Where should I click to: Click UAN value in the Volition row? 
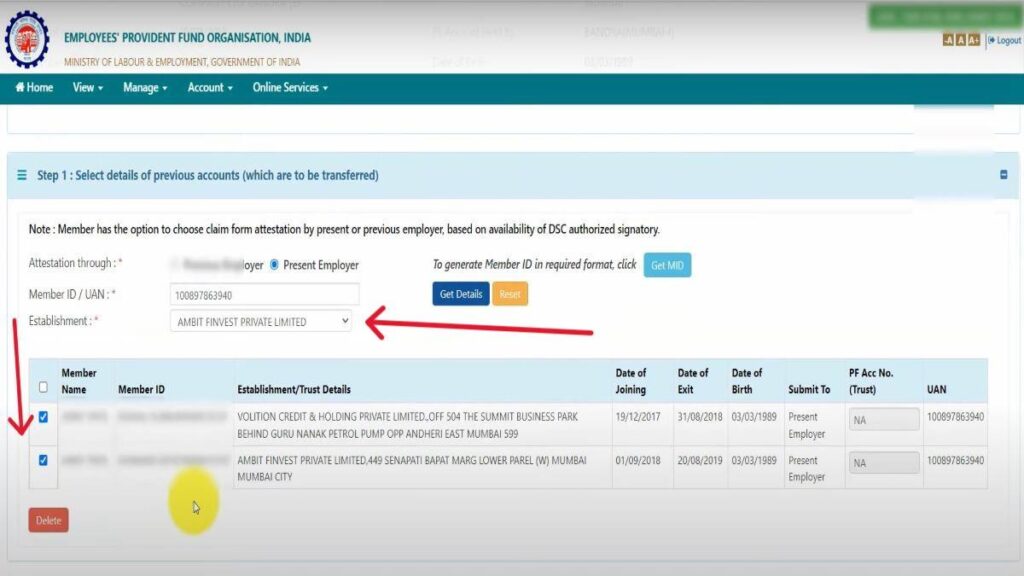(955, 417)
